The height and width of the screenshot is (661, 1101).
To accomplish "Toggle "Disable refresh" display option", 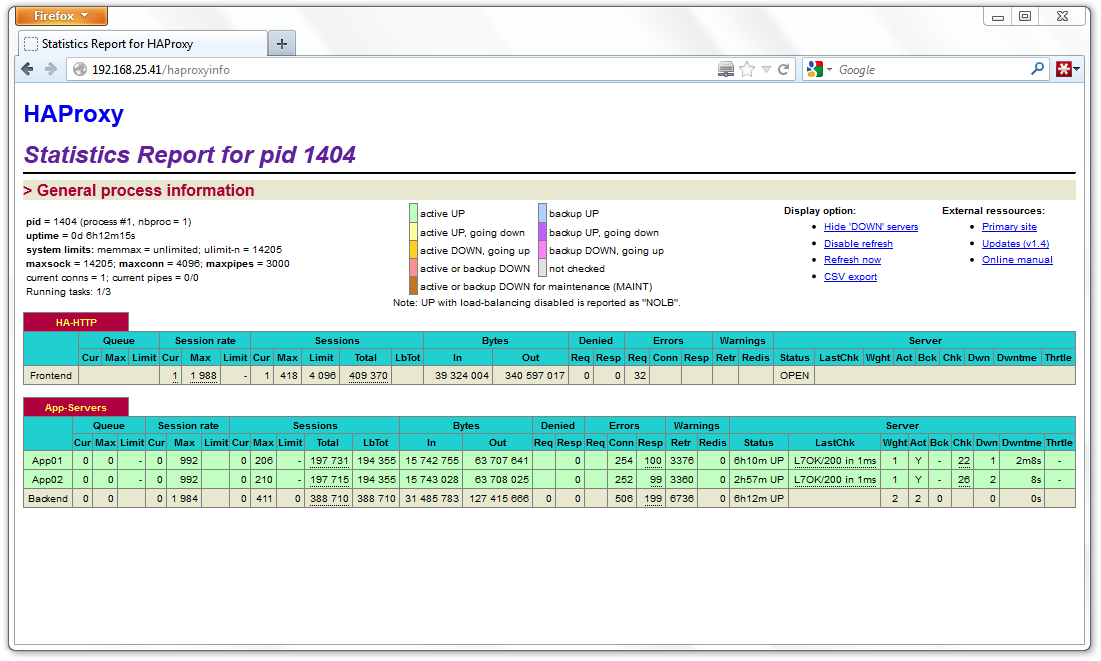I will (x=857, y=243).
